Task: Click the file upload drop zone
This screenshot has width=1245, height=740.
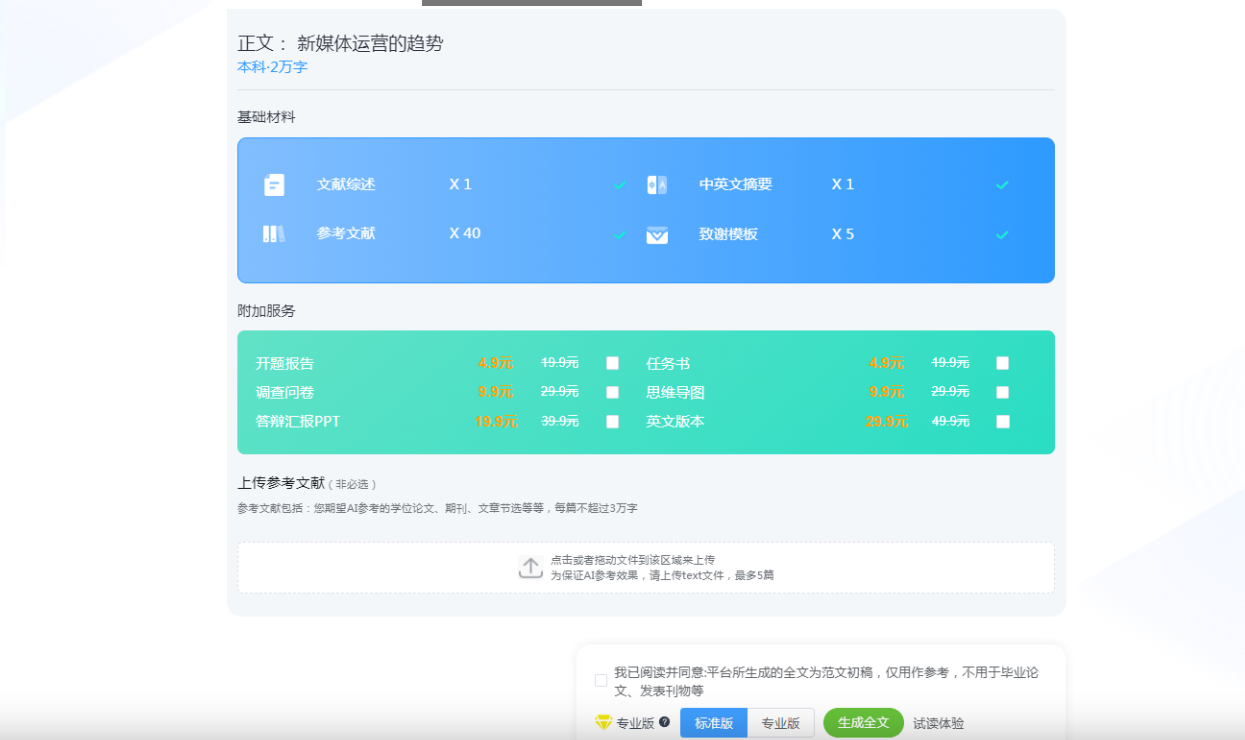Action: pos(645,567)
